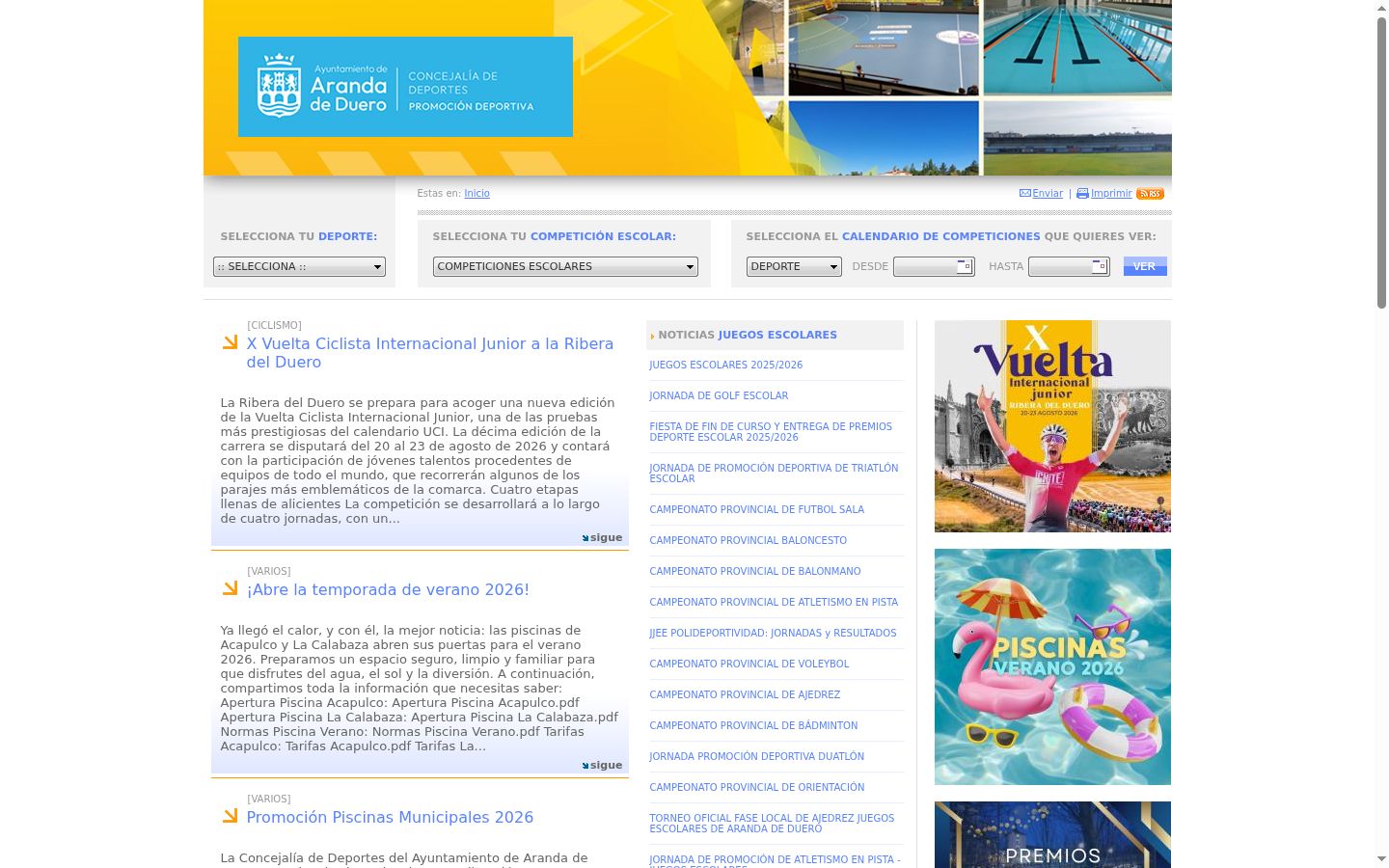This screenshot has width=1389, height=868.
Task: Open X Vuelta Ciclista Internacional Junior article
Action: tap(430, 353)
